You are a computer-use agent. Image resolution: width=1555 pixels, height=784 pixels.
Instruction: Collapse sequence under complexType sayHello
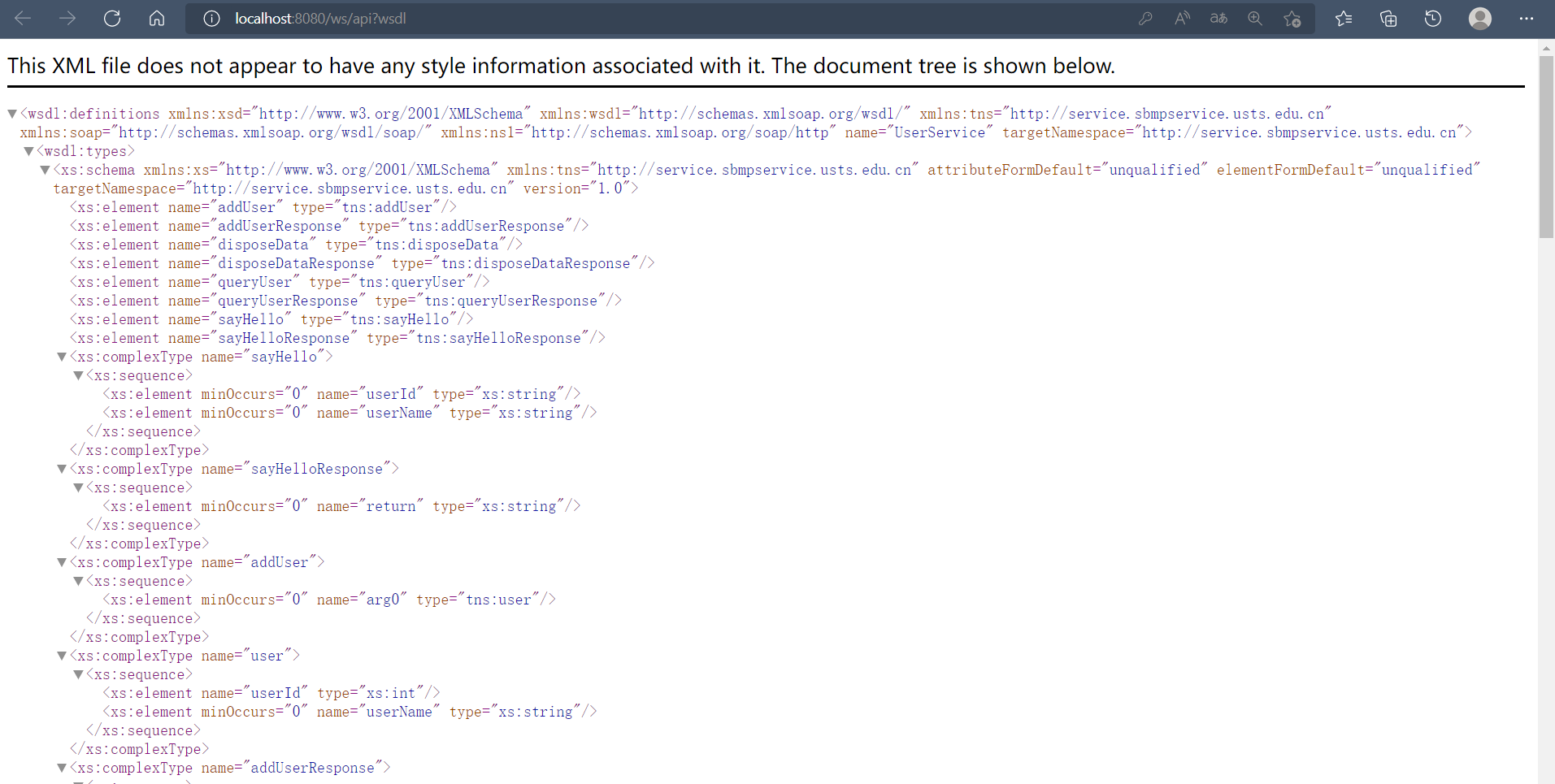click(78, 375)
